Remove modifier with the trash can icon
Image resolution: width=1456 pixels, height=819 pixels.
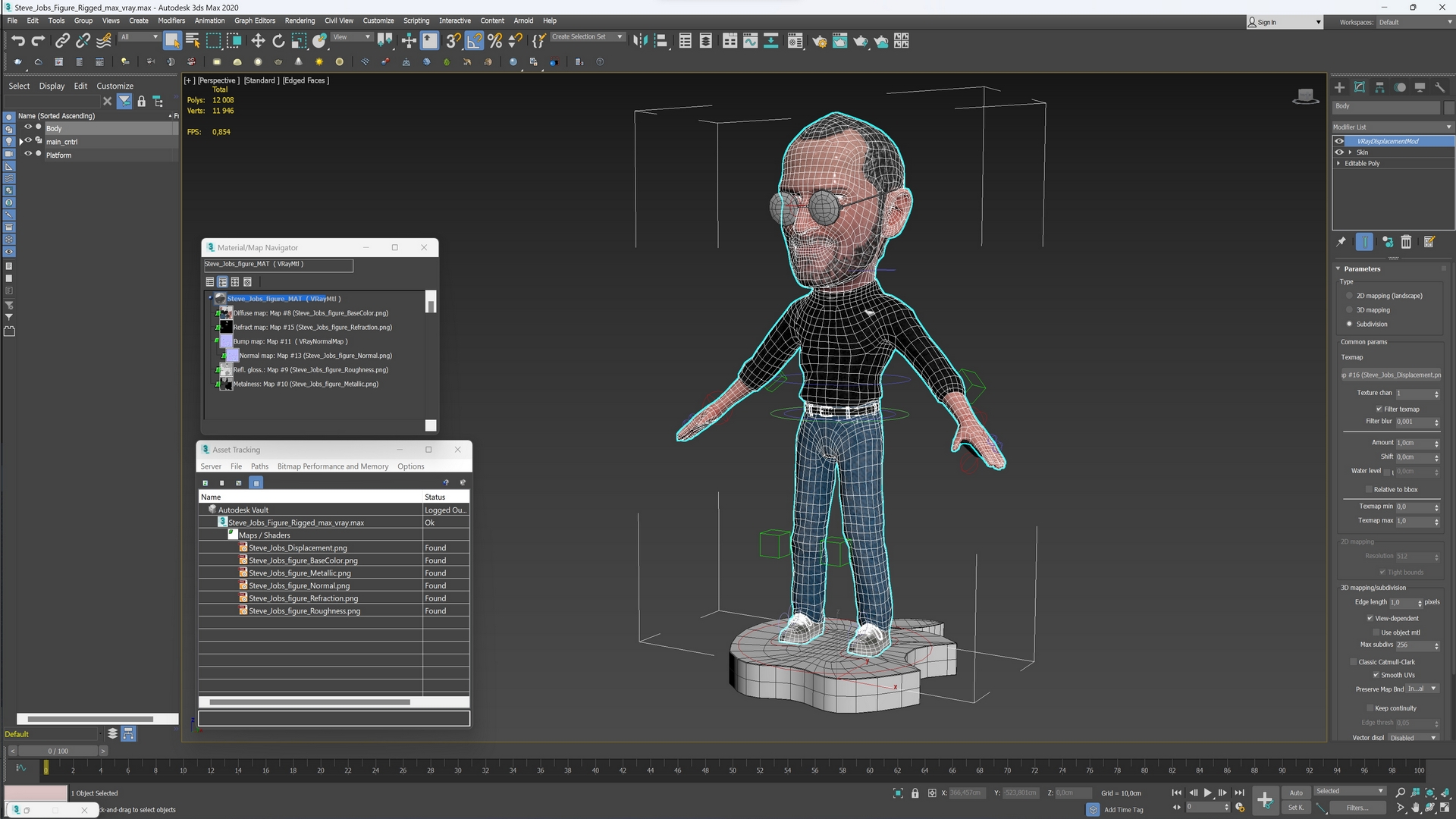(x=1406, y=242)
